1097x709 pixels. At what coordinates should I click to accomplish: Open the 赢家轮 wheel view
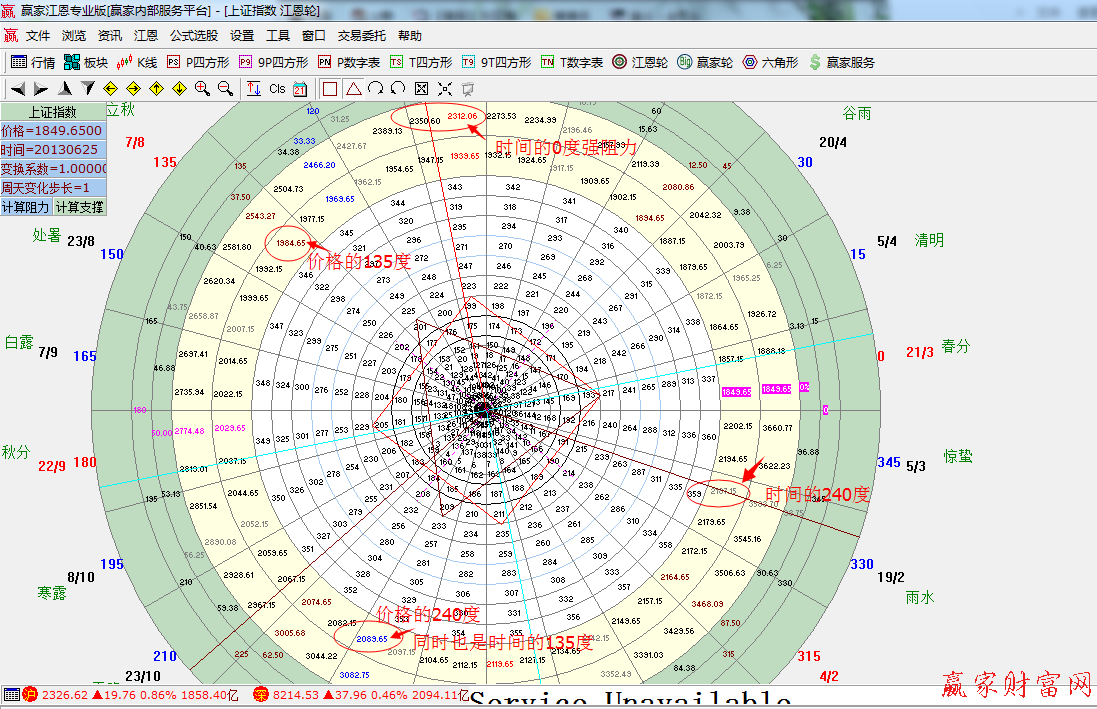705,62
